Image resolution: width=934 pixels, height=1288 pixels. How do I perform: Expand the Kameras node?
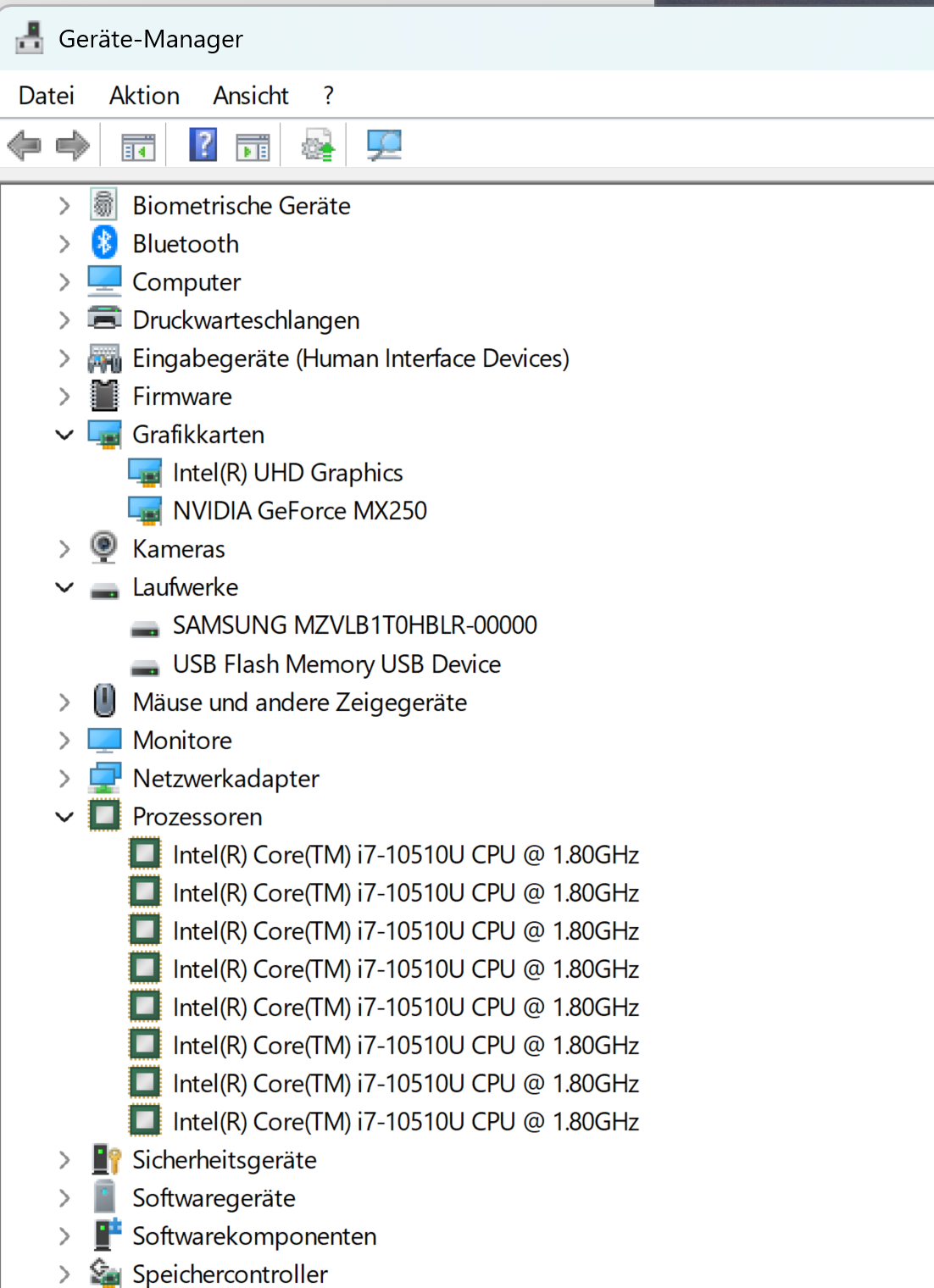(64, 549)
